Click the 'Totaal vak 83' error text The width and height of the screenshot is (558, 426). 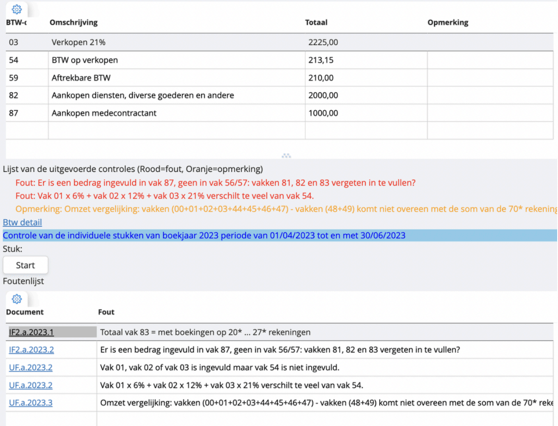pos(205,332)
